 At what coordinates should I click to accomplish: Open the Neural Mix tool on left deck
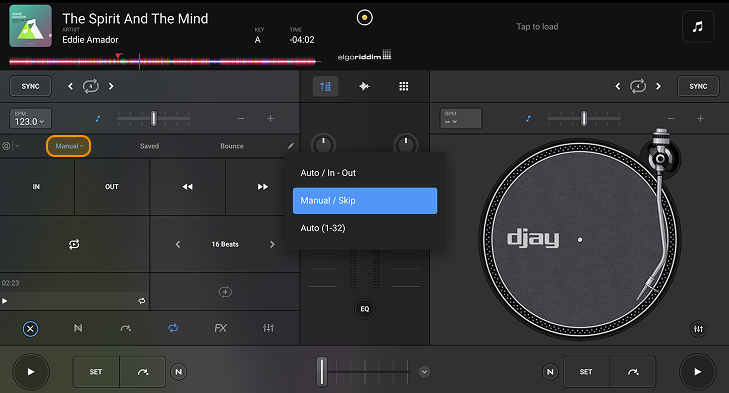[78, 328]
